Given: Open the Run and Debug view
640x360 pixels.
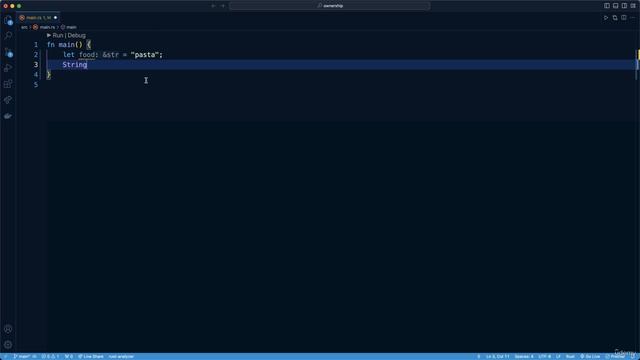Looking at the screenshot, I should coord(8,68).
